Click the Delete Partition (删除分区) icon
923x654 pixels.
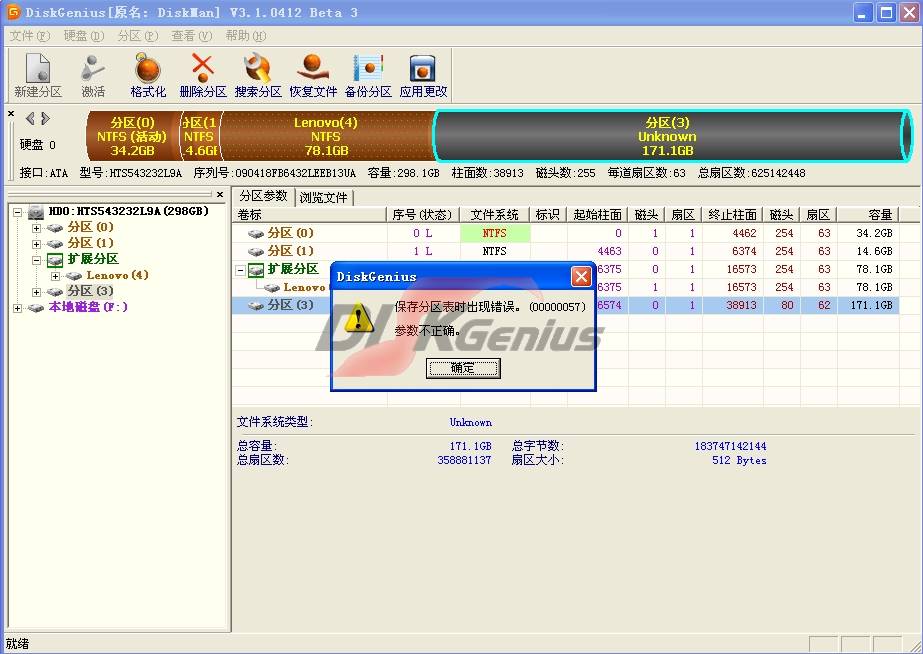click(202, 75)
